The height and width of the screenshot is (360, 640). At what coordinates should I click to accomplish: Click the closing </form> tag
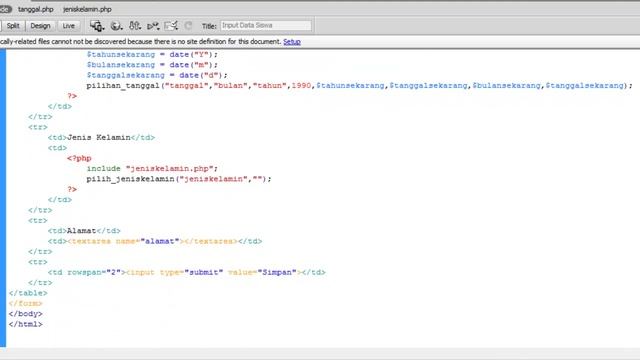(x=25, y=303)
